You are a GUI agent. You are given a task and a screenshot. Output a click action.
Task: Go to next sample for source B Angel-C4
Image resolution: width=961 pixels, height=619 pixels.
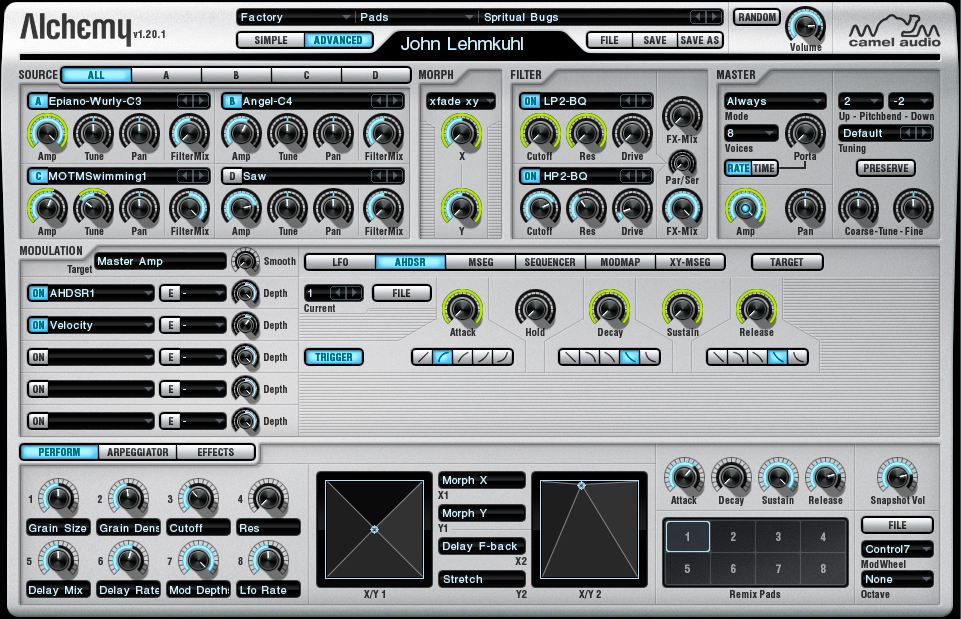click(395, 101)
